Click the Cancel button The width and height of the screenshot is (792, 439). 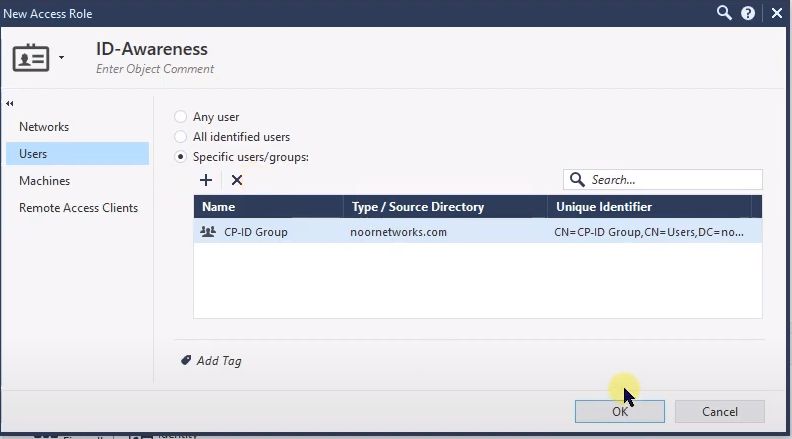pos(720,412)
